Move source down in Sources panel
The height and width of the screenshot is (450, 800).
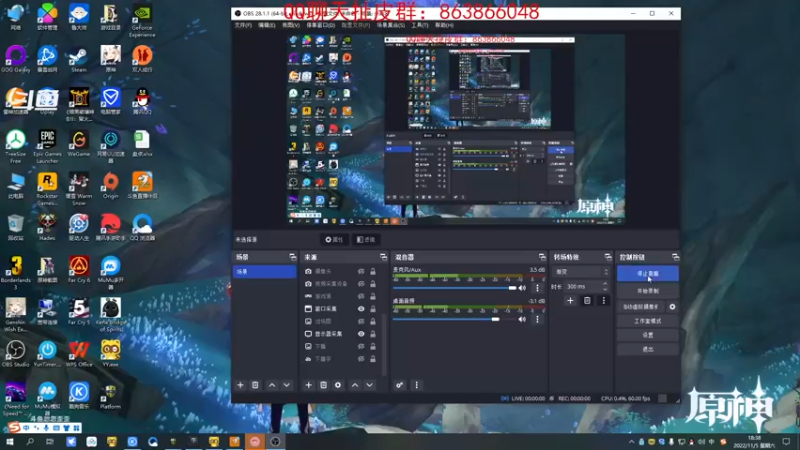click(369, 385)
